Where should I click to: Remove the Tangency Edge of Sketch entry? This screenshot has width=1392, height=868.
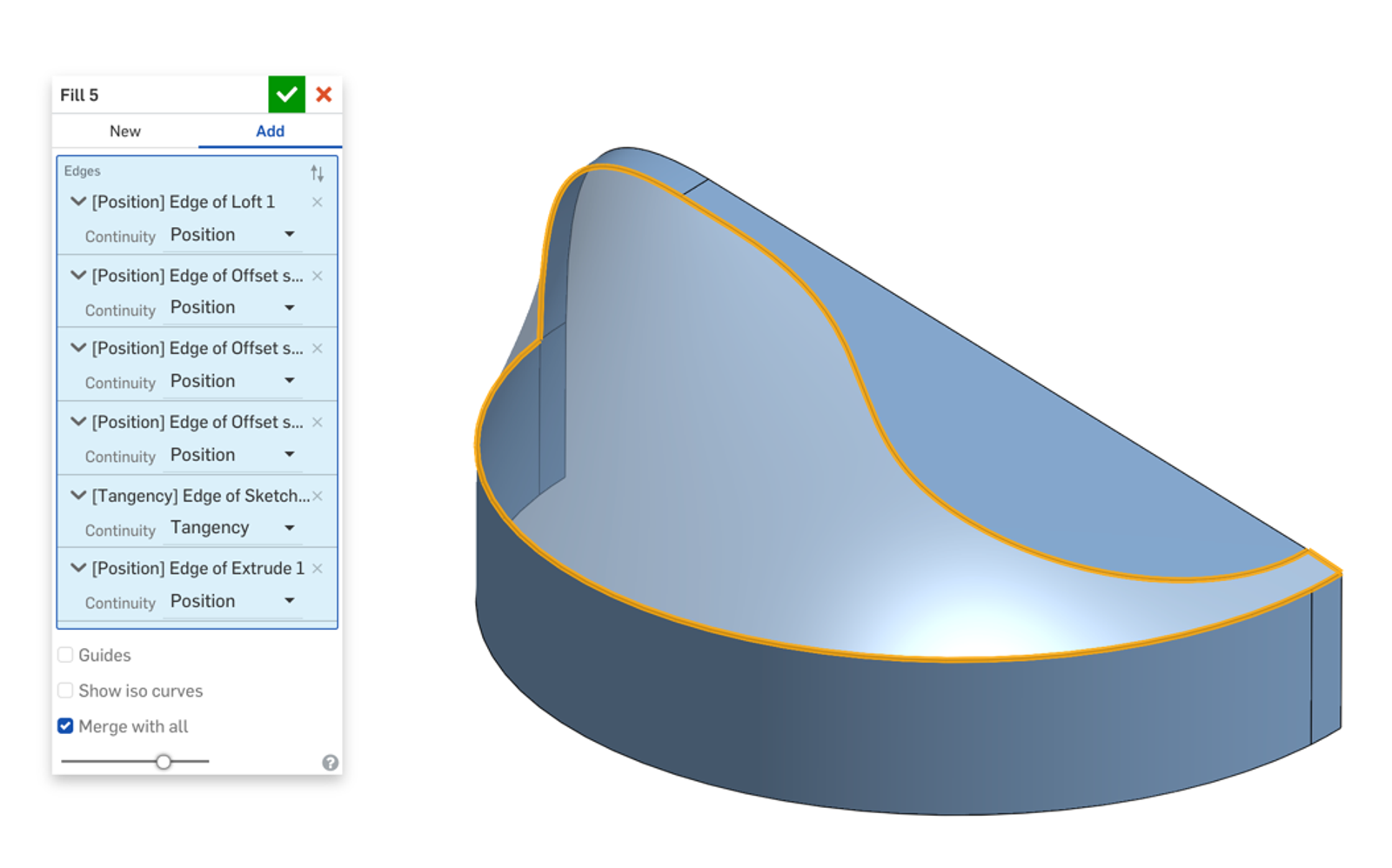(x=318, y=496)
